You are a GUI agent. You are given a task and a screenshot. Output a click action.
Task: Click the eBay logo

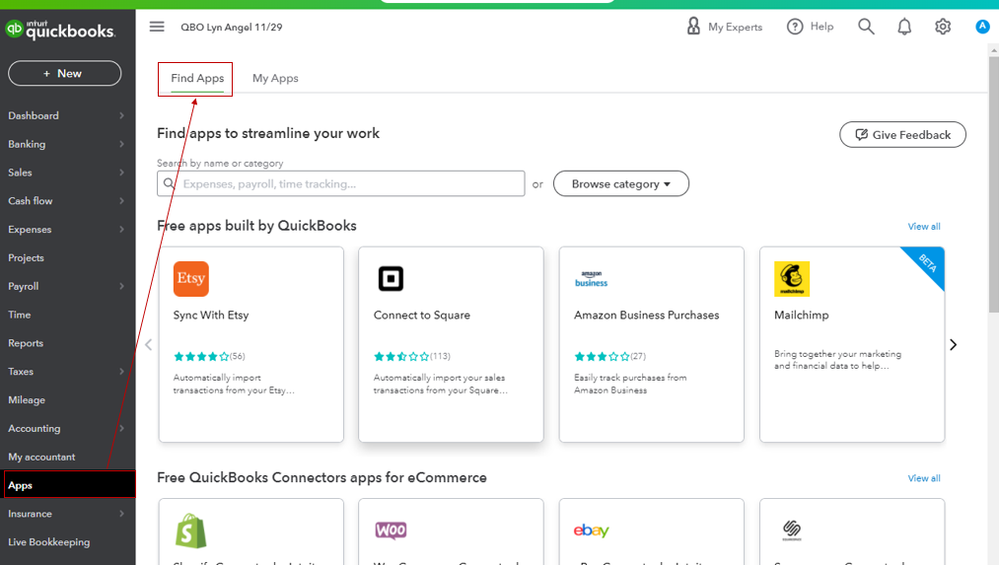(591, 530)
